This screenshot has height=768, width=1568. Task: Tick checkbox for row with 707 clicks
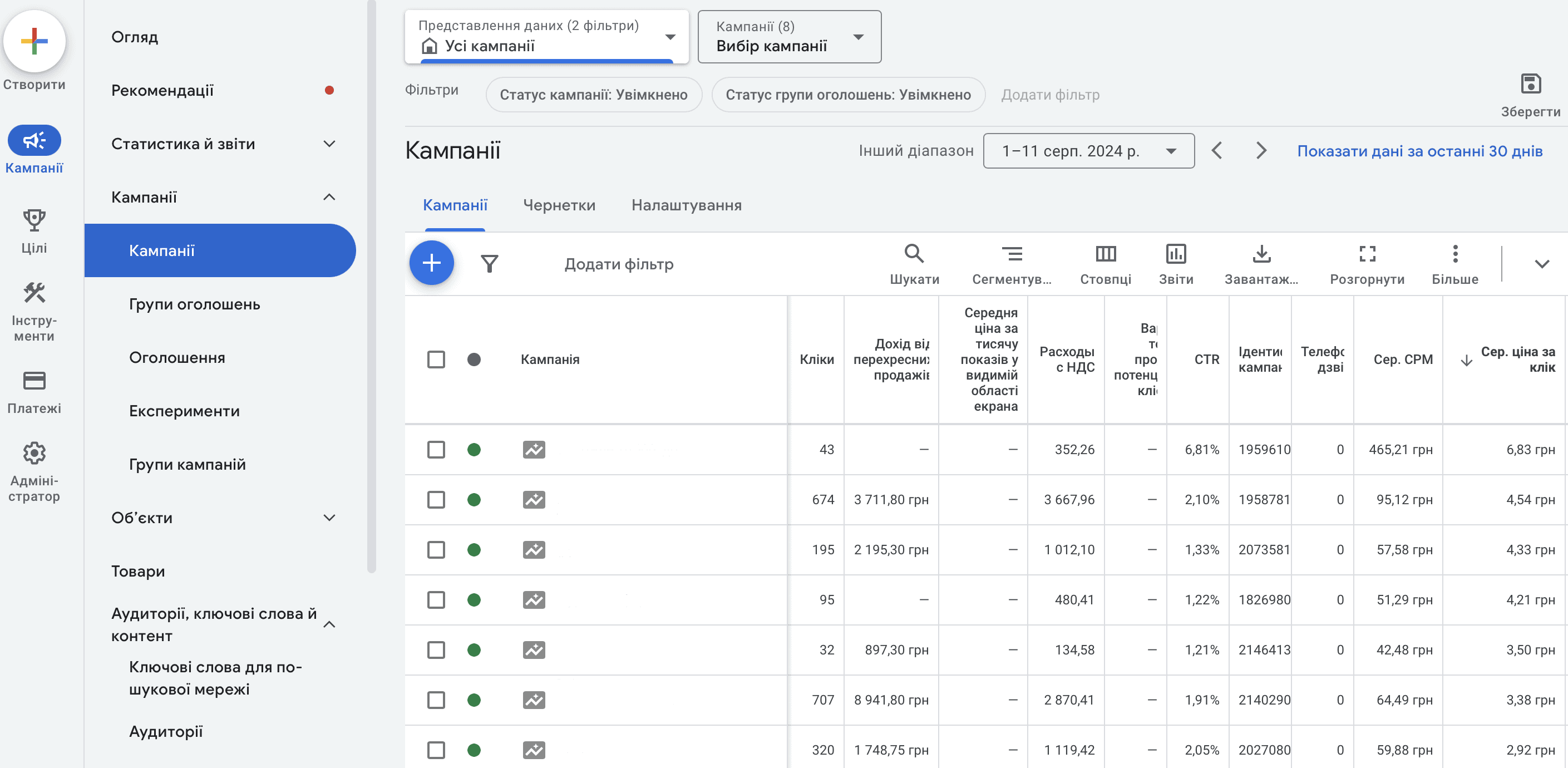point(436,700)
